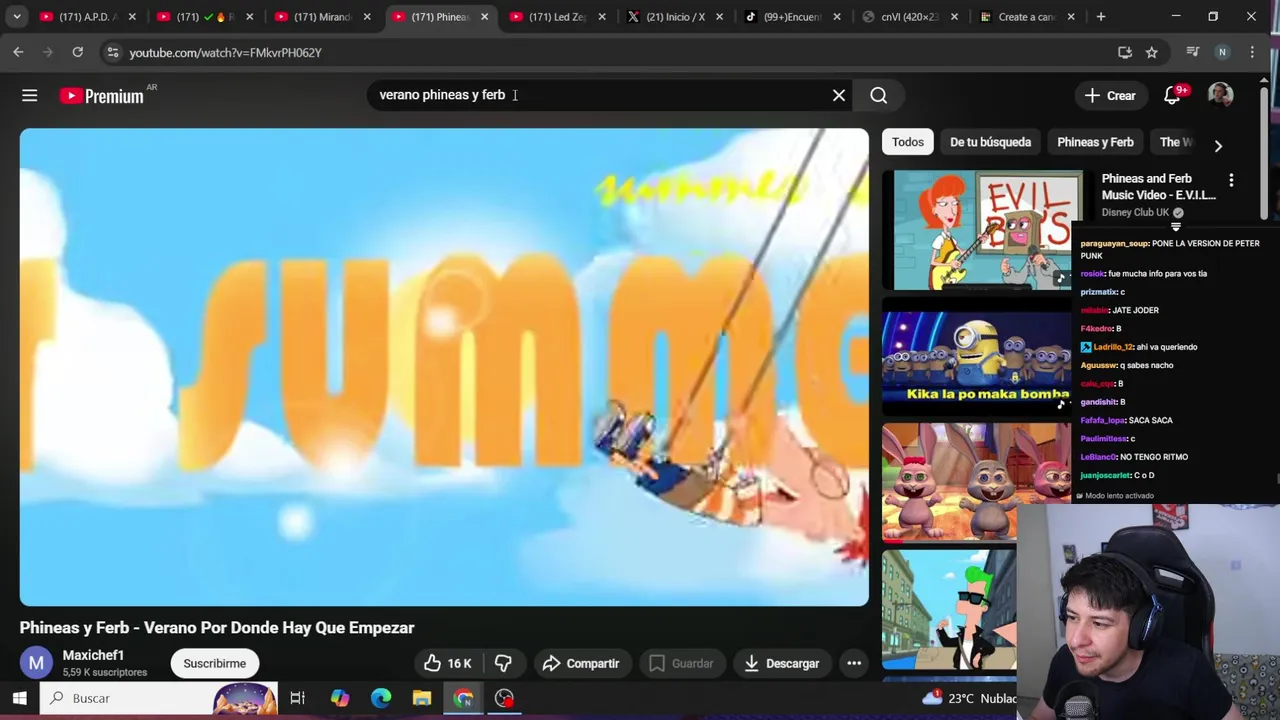This screenshot has height=720, width=1280.
Task: Dislike the video with thumbs down
Action: click(503, 663)
